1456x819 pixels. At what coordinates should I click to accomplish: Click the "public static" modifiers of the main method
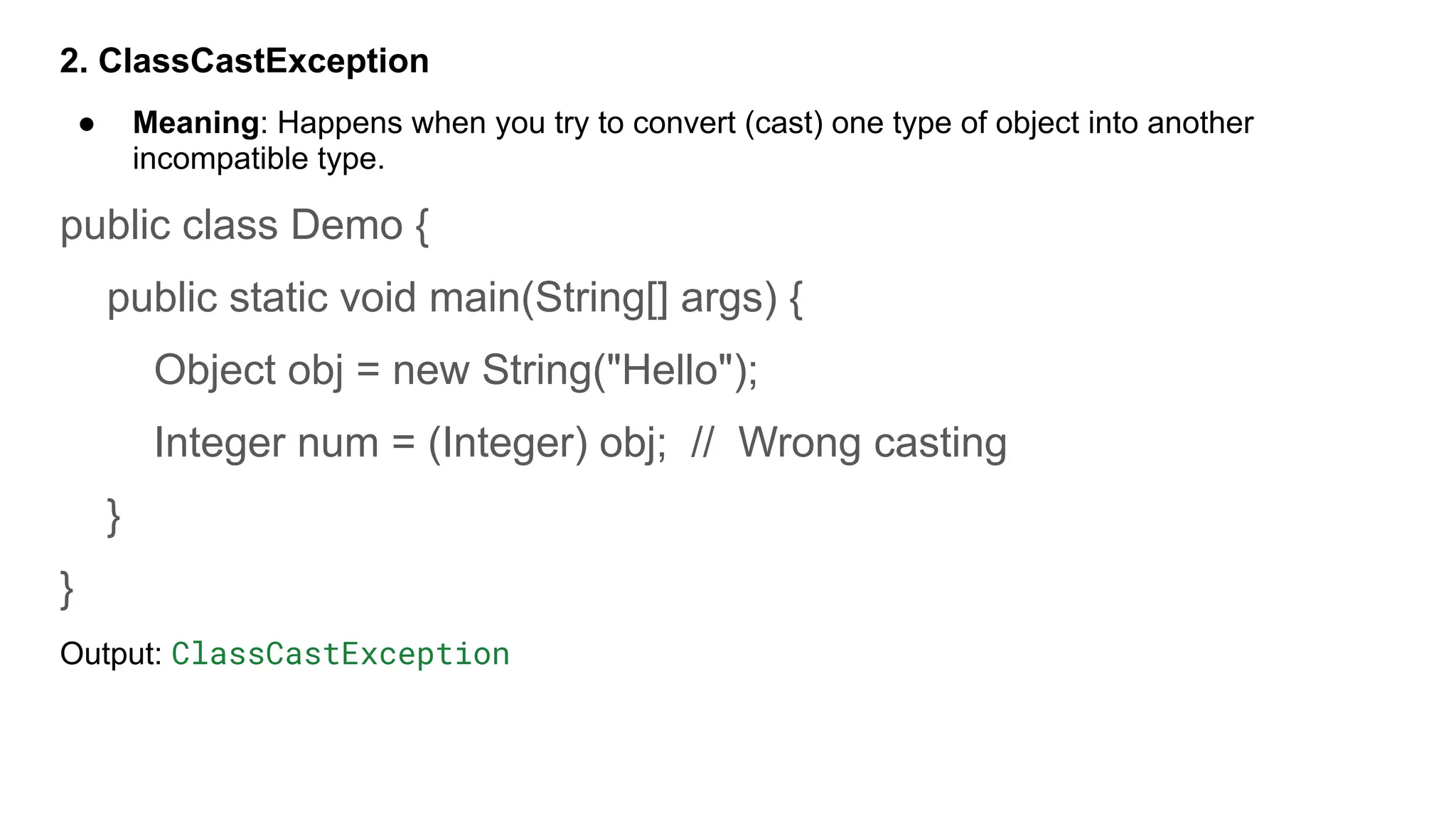tap(217, 297)
